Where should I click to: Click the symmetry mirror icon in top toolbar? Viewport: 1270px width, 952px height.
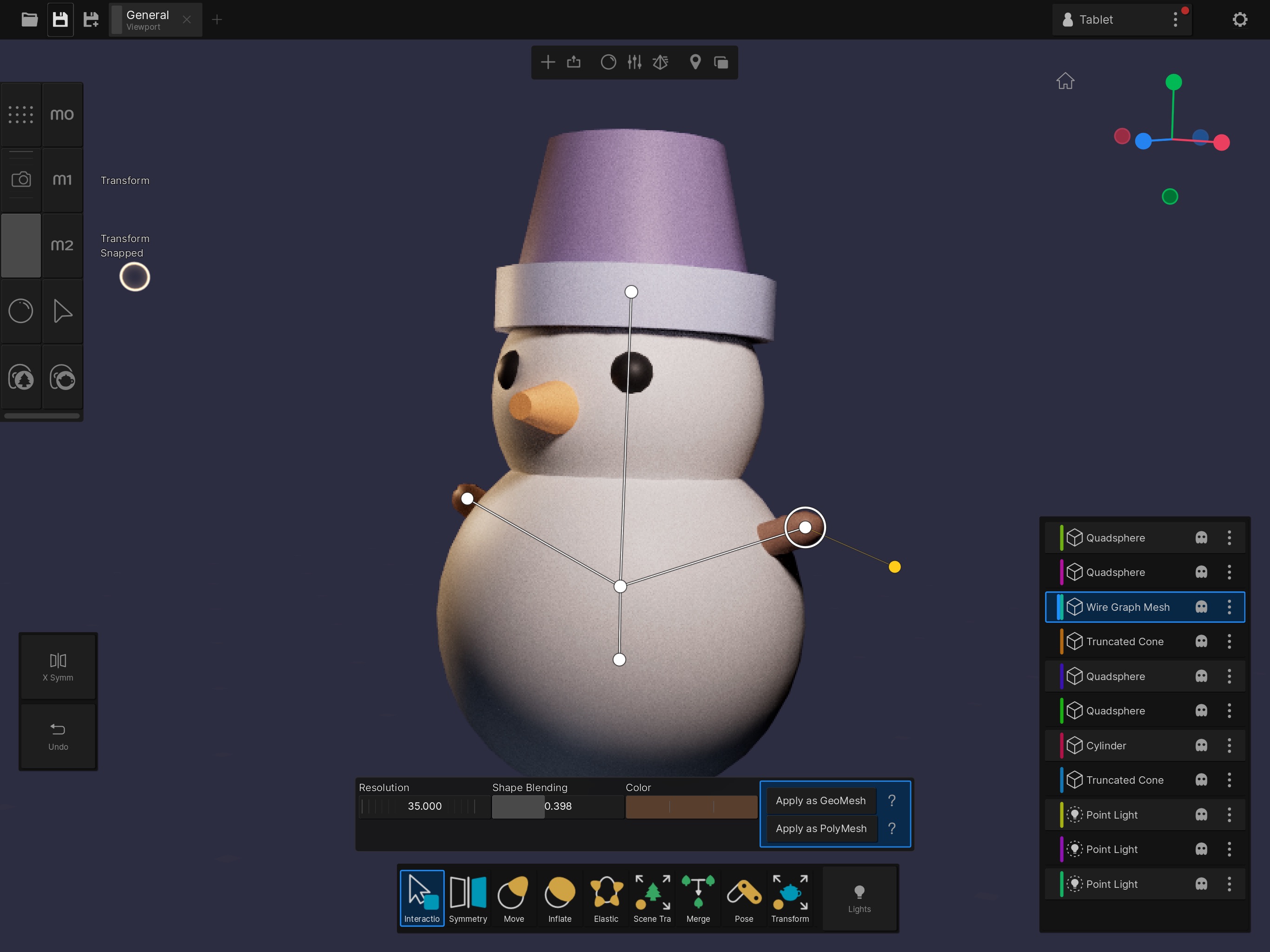click(x=660, y=62)
